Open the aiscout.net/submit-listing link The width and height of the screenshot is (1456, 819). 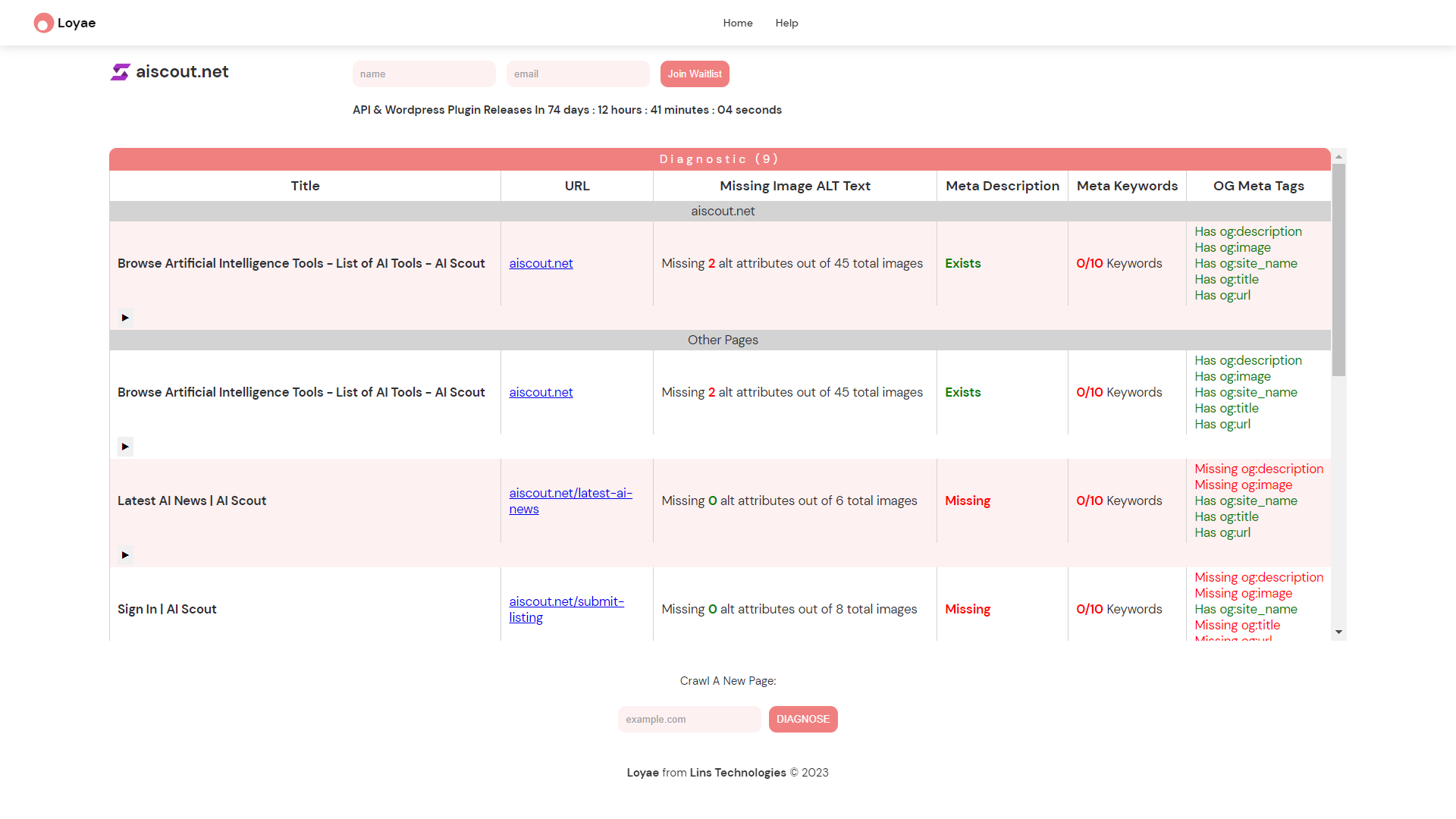[566, 609]
